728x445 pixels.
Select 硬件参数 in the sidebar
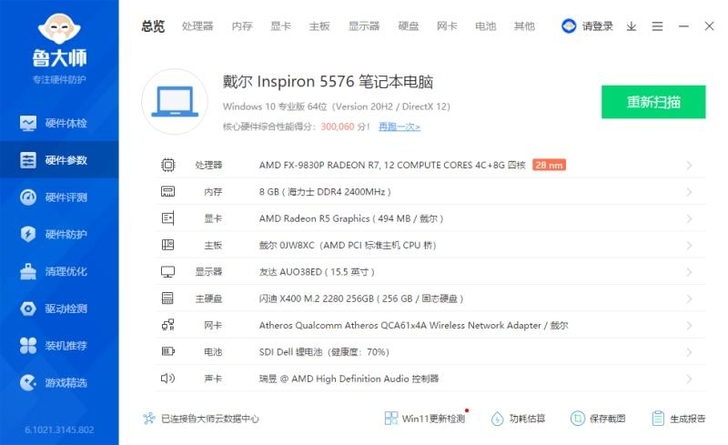[x=59, y=160]
